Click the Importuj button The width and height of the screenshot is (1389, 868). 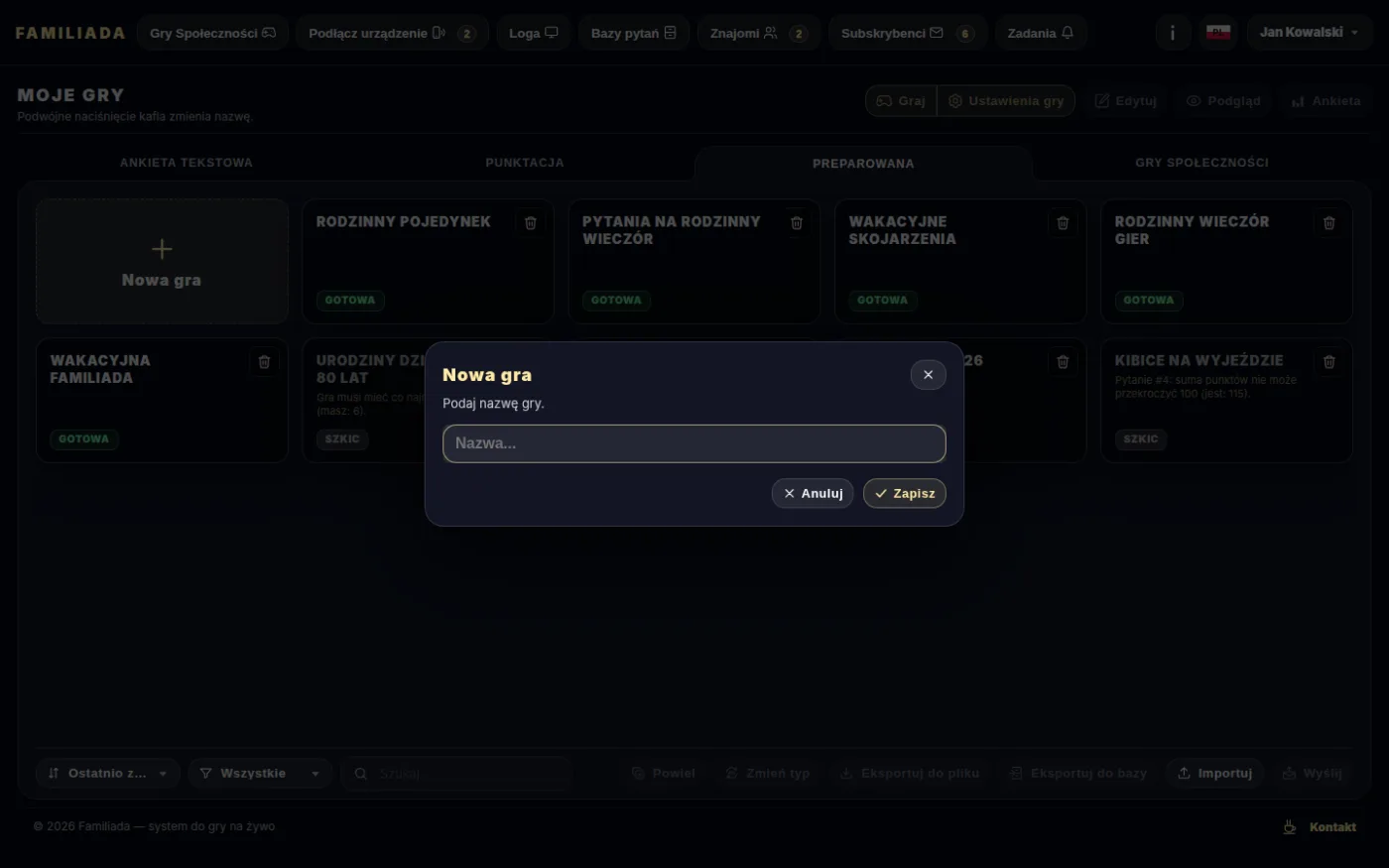coord(1214,773)
